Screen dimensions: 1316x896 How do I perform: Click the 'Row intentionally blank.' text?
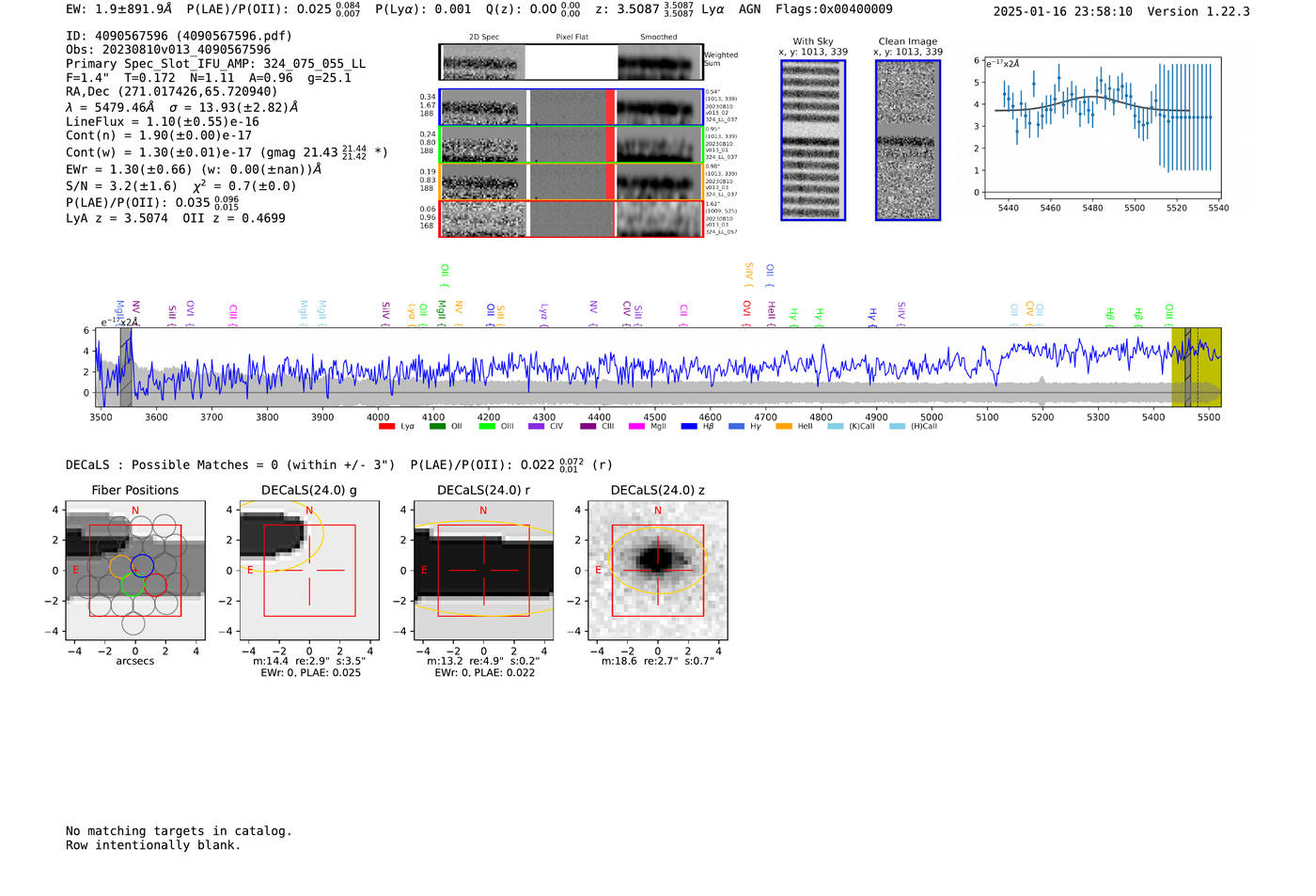click(x=153, y=845)
